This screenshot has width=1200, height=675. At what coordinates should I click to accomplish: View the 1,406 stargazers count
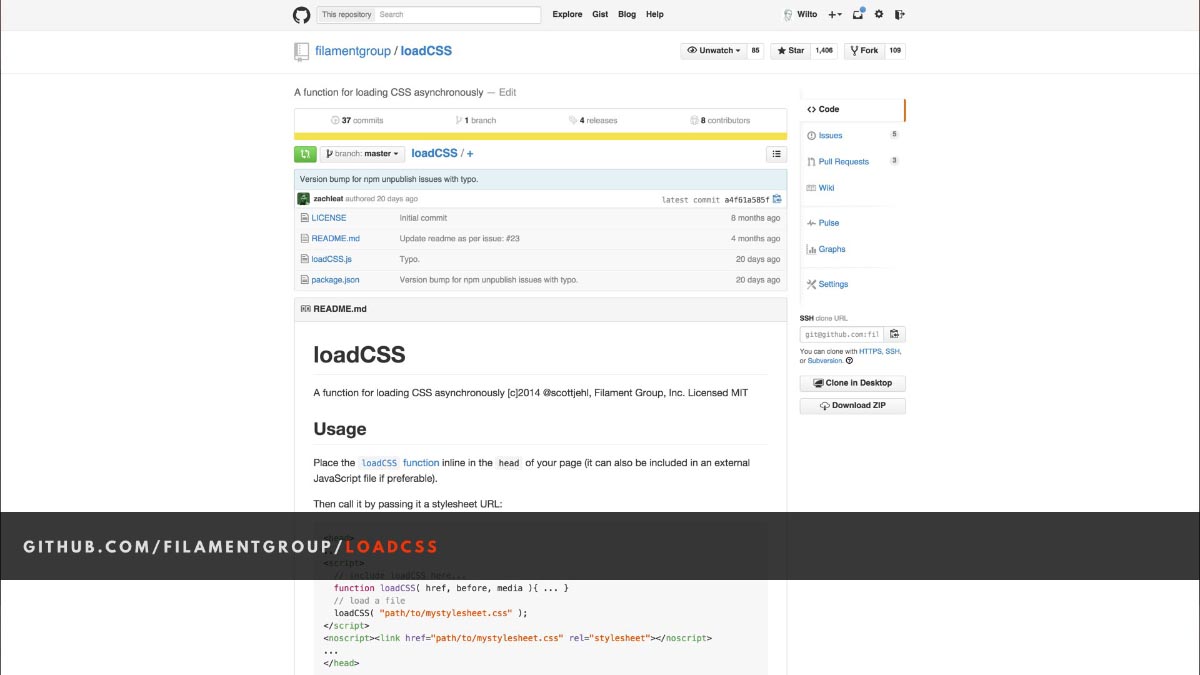coord(824,50)
